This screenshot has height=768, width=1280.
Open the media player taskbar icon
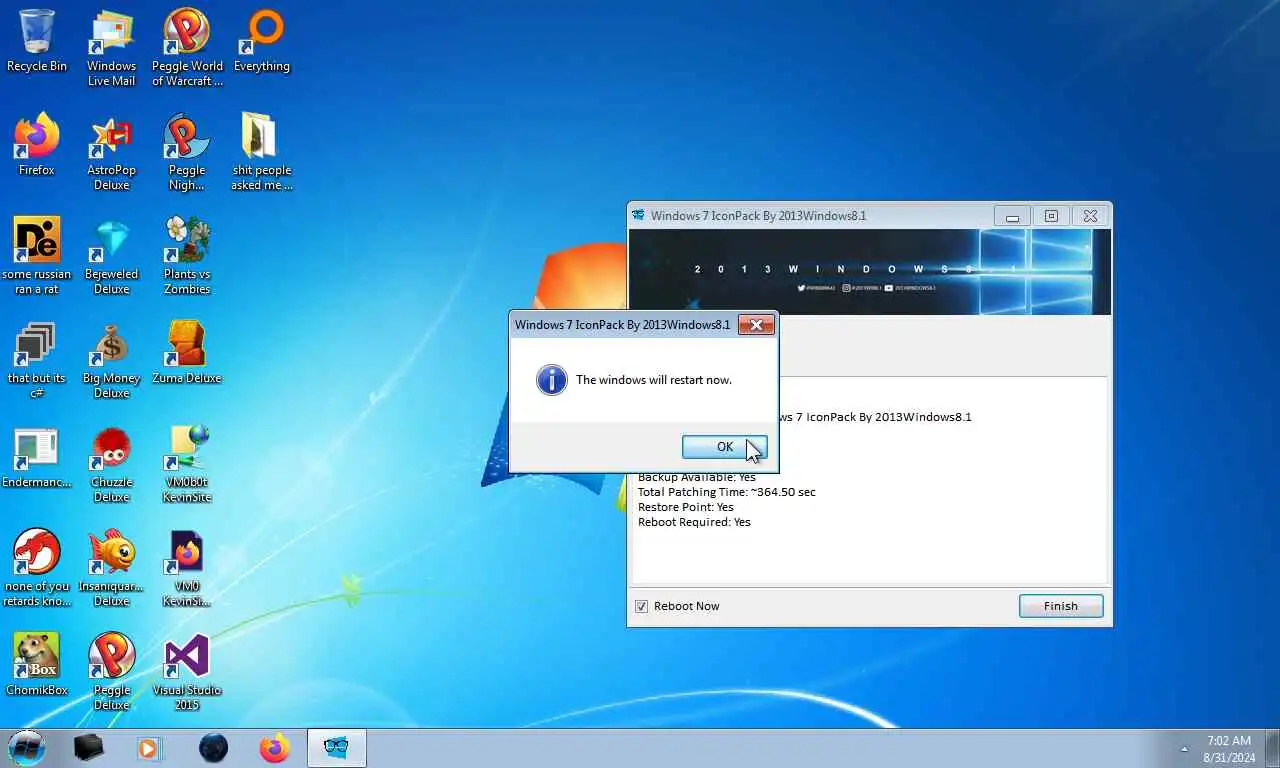[149, 747]
